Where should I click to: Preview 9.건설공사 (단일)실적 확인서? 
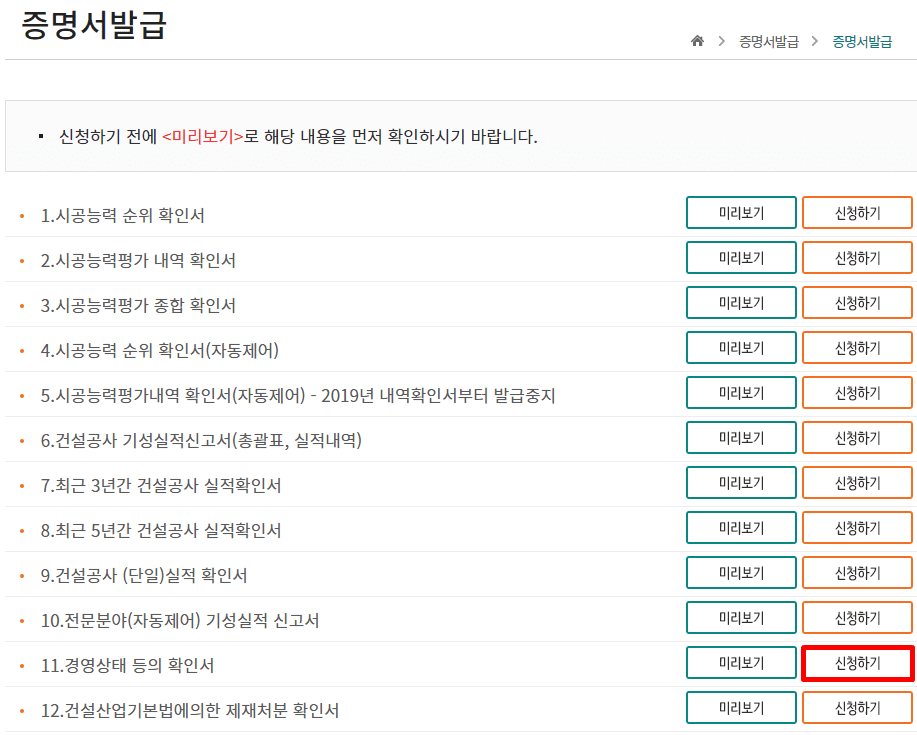[x=741, y=572]
